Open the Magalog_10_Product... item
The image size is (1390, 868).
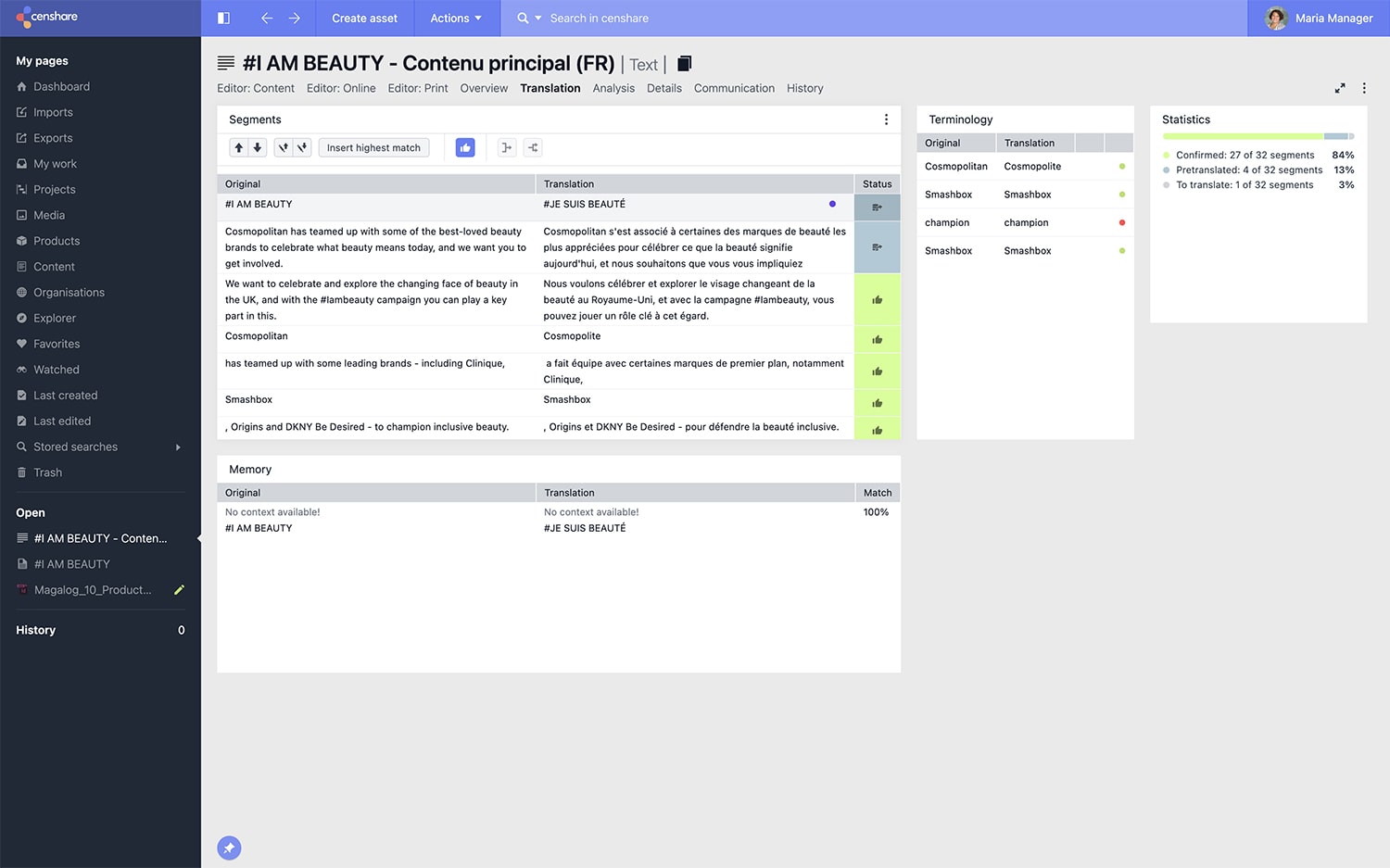93,590
